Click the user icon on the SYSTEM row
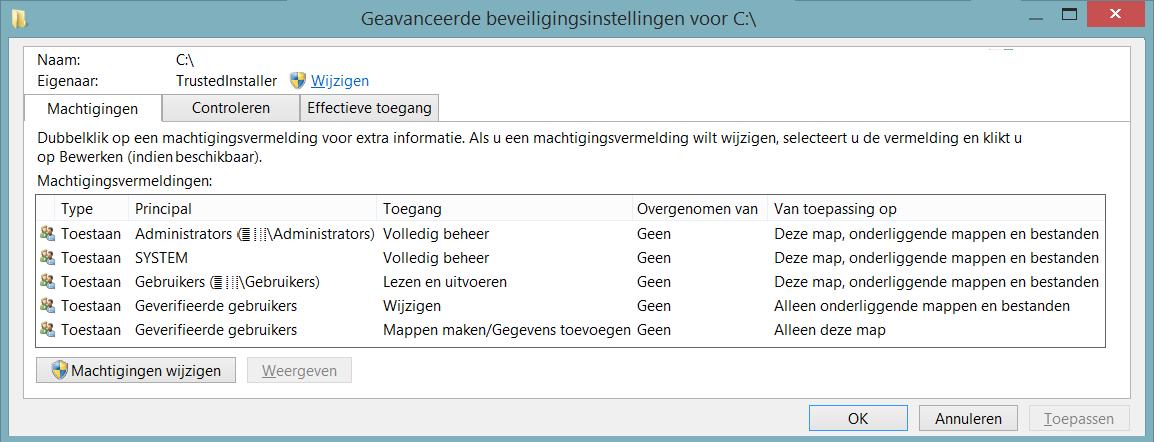 [x=47, y=258]
